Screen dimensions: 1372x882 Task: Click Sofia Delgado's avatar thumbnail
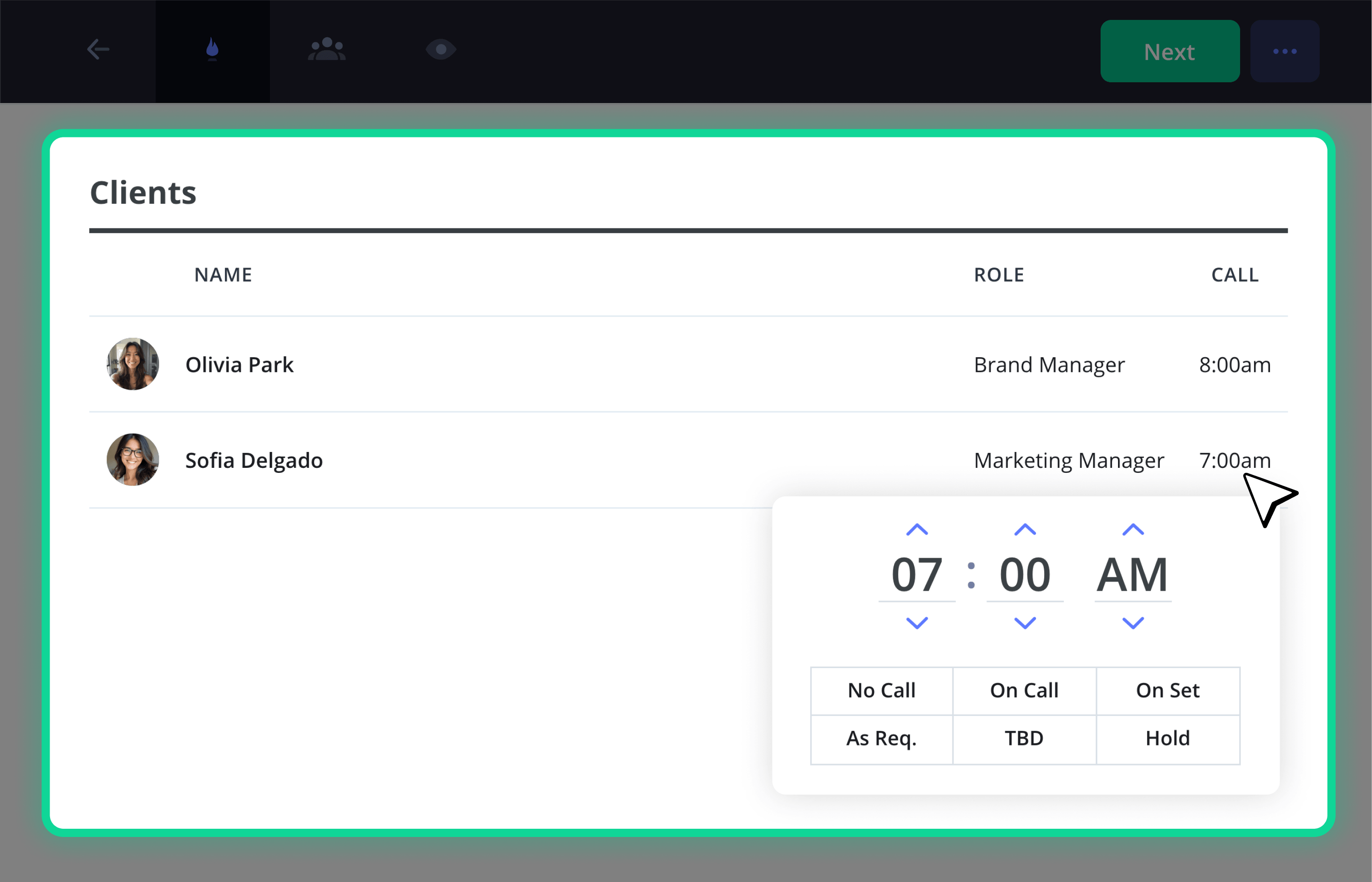[133, 460]
